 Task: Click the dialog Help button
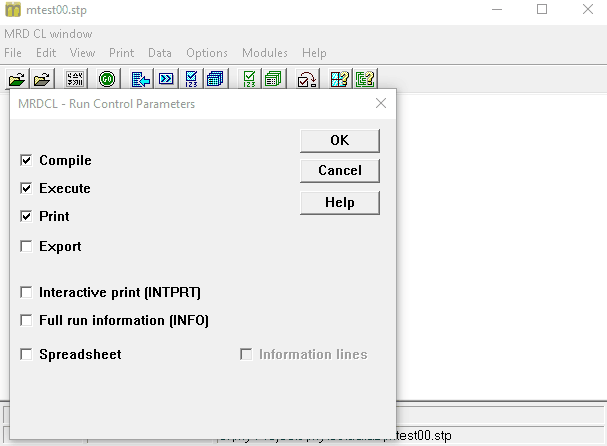[x=339, y=202]
